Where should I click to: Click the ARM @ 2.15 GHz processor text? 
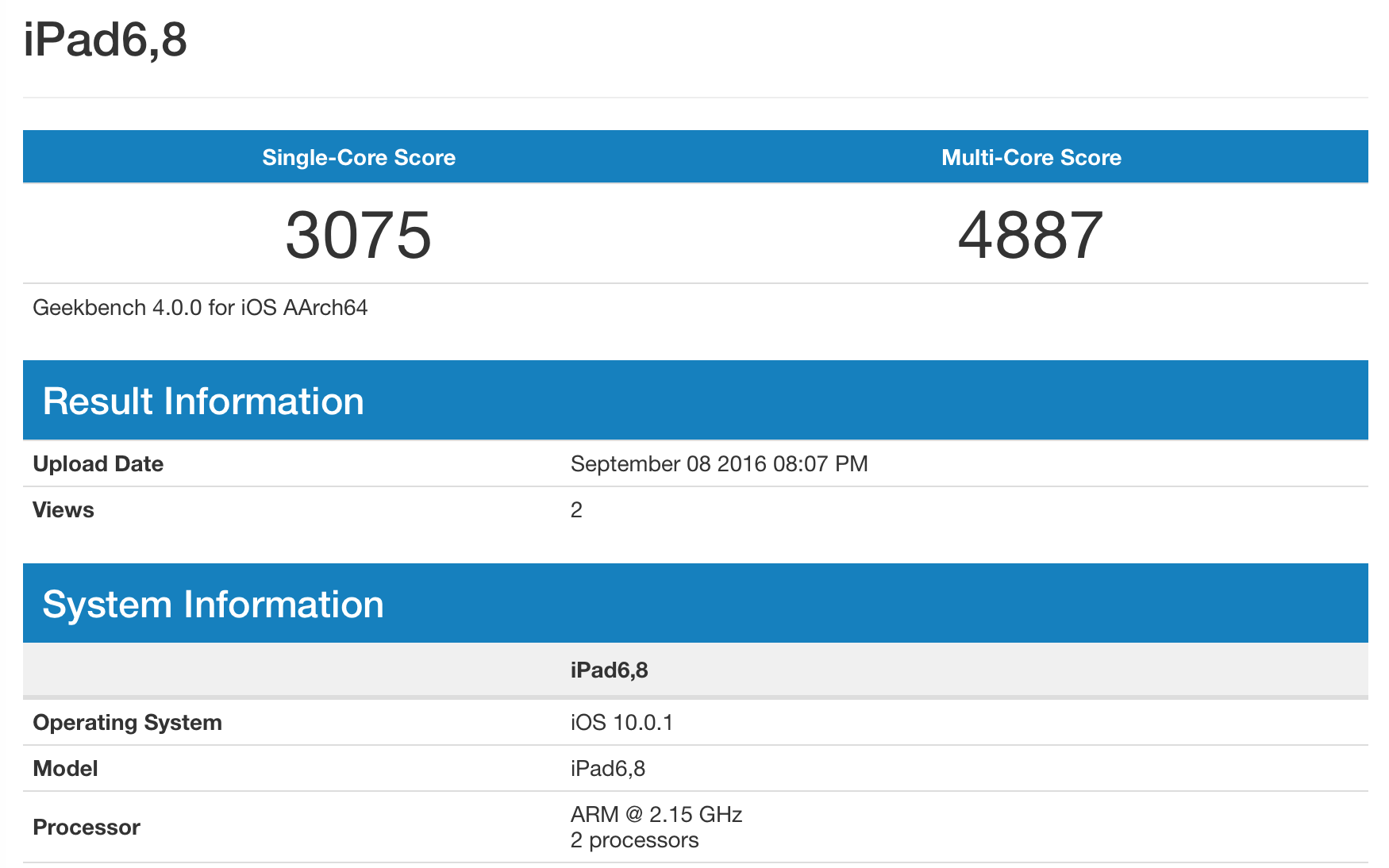pos(656,814)
